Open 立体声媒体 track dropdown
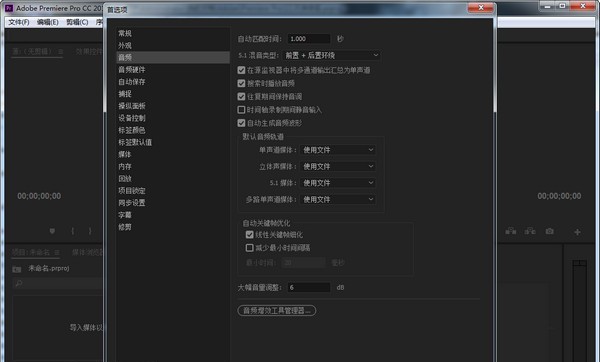 click(338, 166)
